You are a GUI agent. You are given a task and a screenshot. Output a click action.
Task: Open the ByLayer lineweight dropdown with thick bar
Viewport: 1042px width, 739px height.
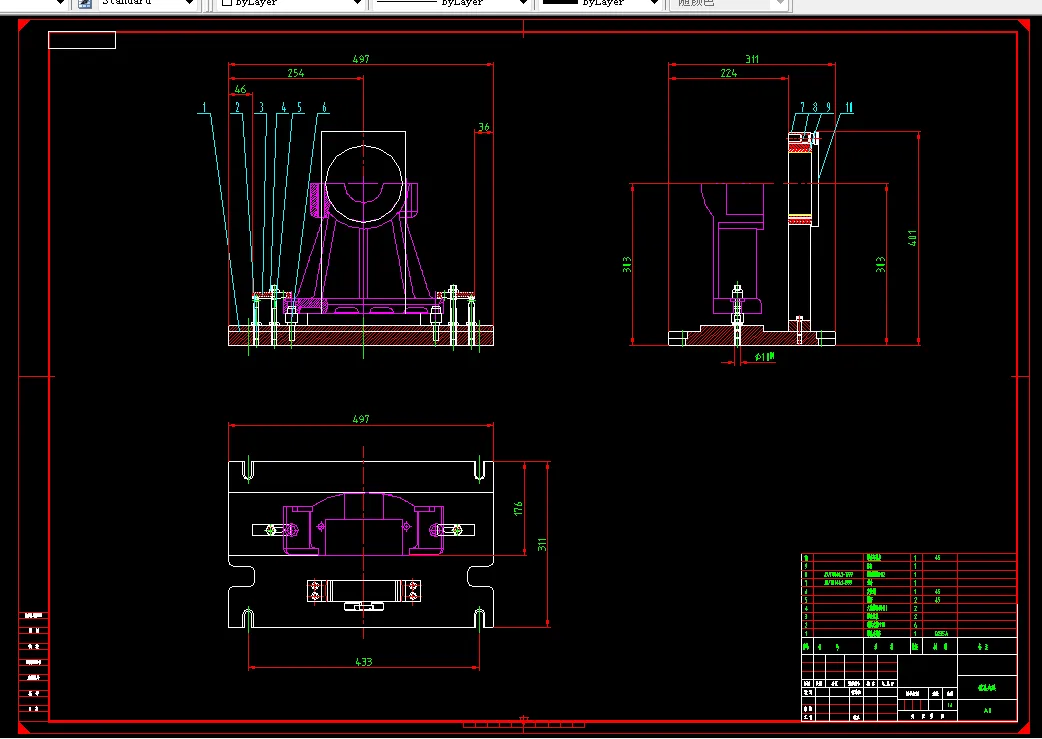pyautogui.click(x=600, y=3)
